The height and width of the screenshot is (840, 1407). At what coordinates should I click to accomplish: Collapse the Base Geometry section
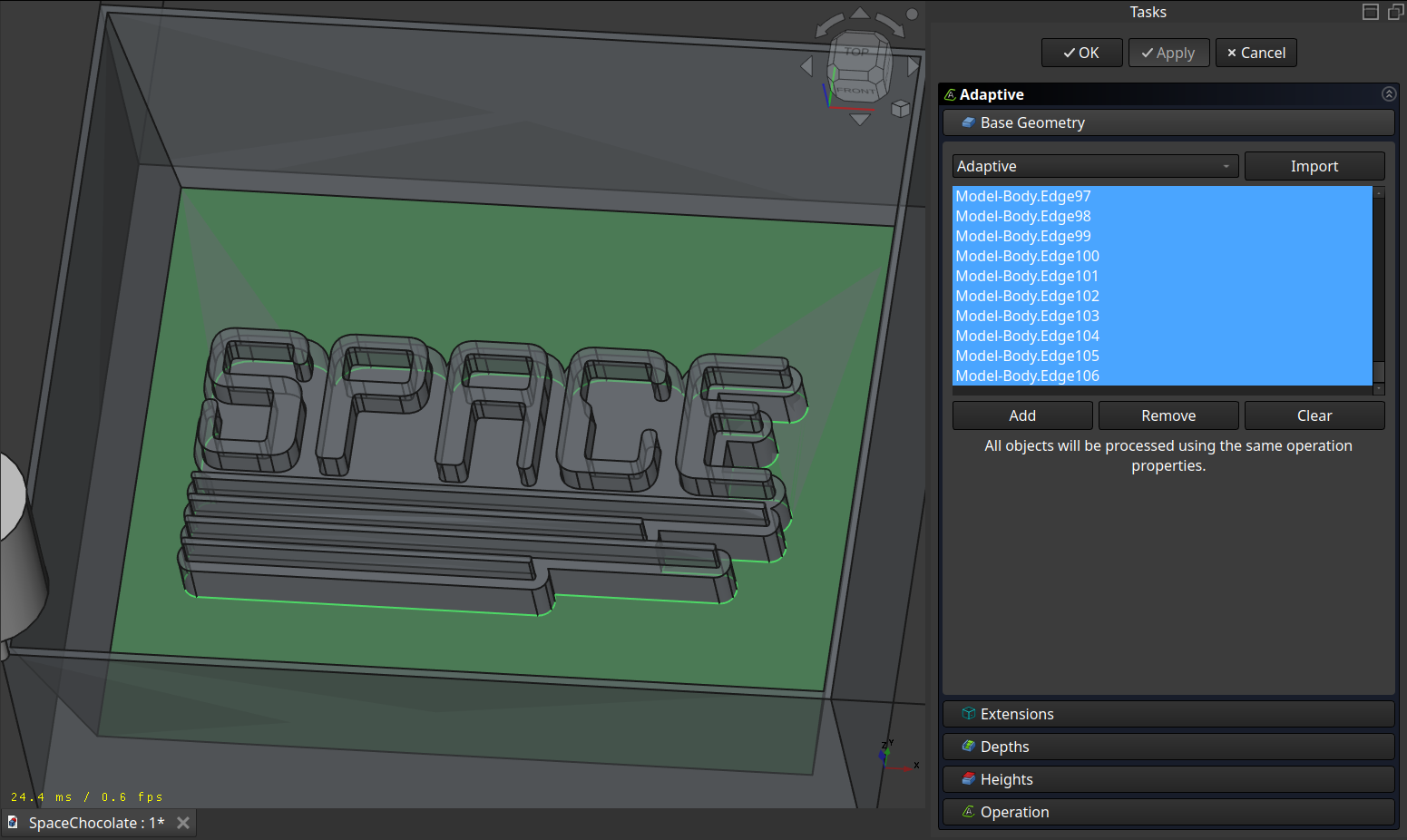1168,122
